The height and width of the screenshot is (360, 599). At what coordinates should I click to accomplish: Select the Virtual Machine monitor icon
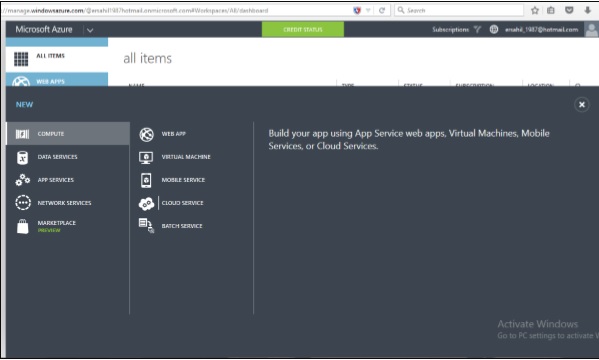[x=146, y=157]
